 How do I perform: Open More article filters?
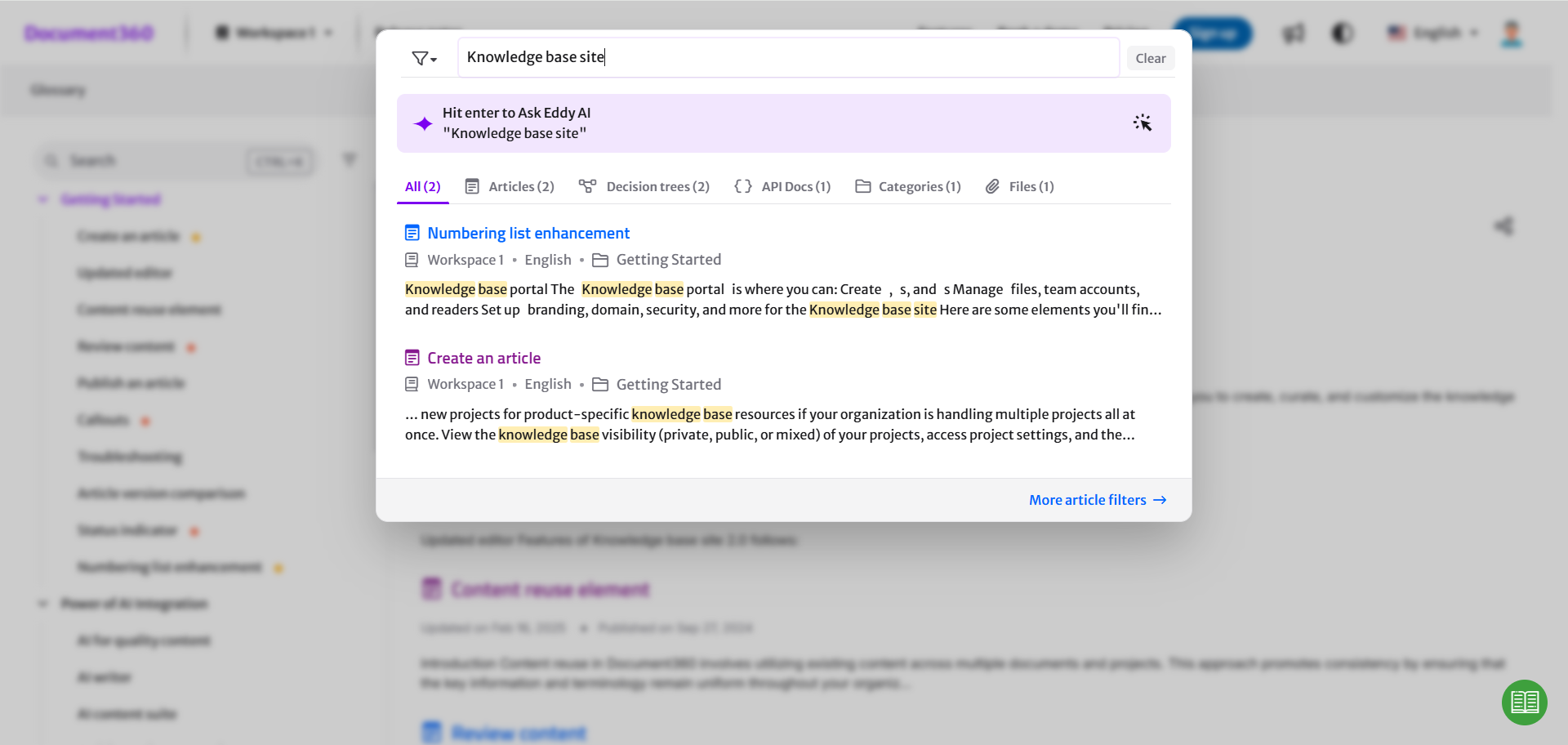1098,500
